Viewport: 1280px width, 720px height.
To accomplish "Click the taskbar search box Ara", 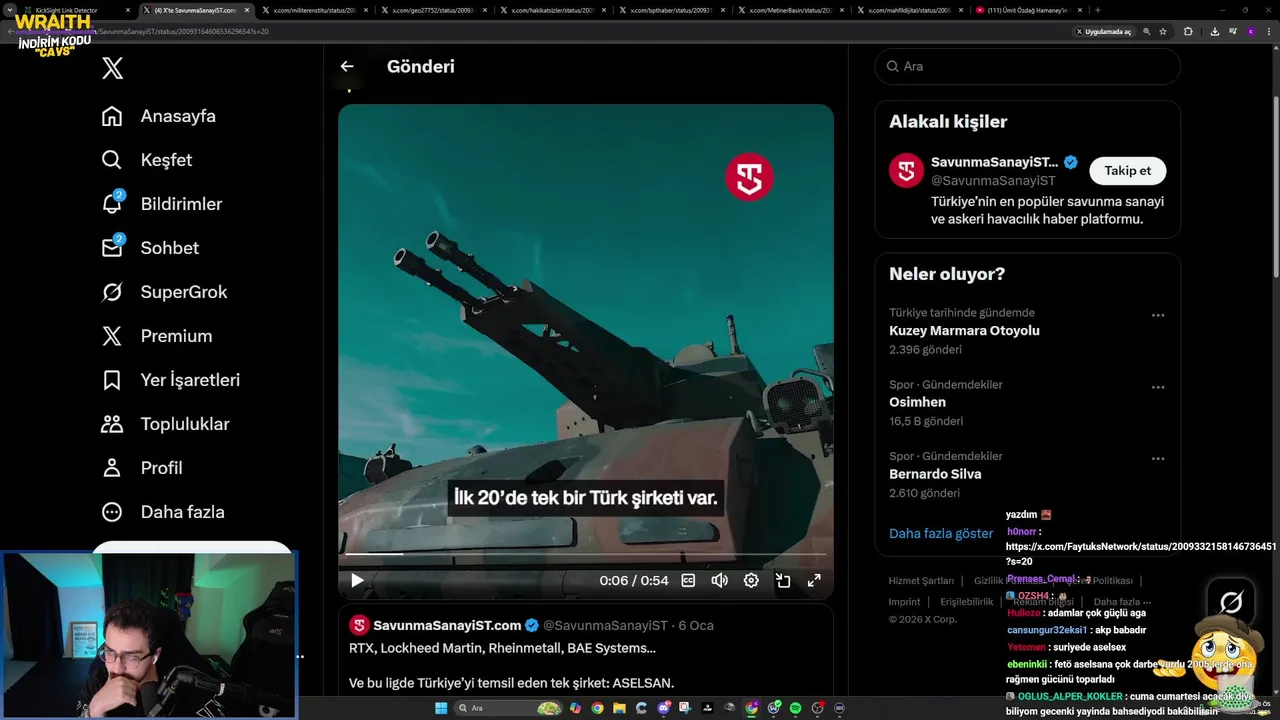I will [x=508, y=708].
